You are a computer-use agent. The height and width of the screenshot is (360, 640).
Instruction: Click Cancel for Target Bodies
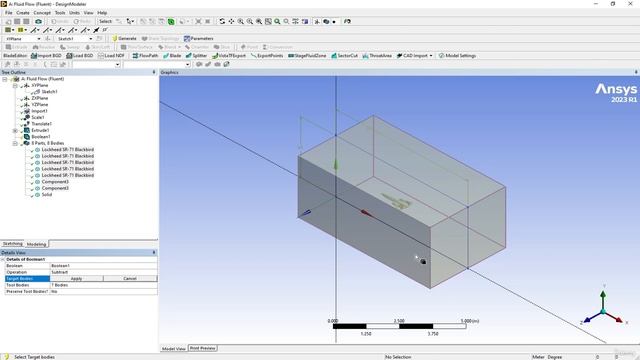tap(130, 278)
